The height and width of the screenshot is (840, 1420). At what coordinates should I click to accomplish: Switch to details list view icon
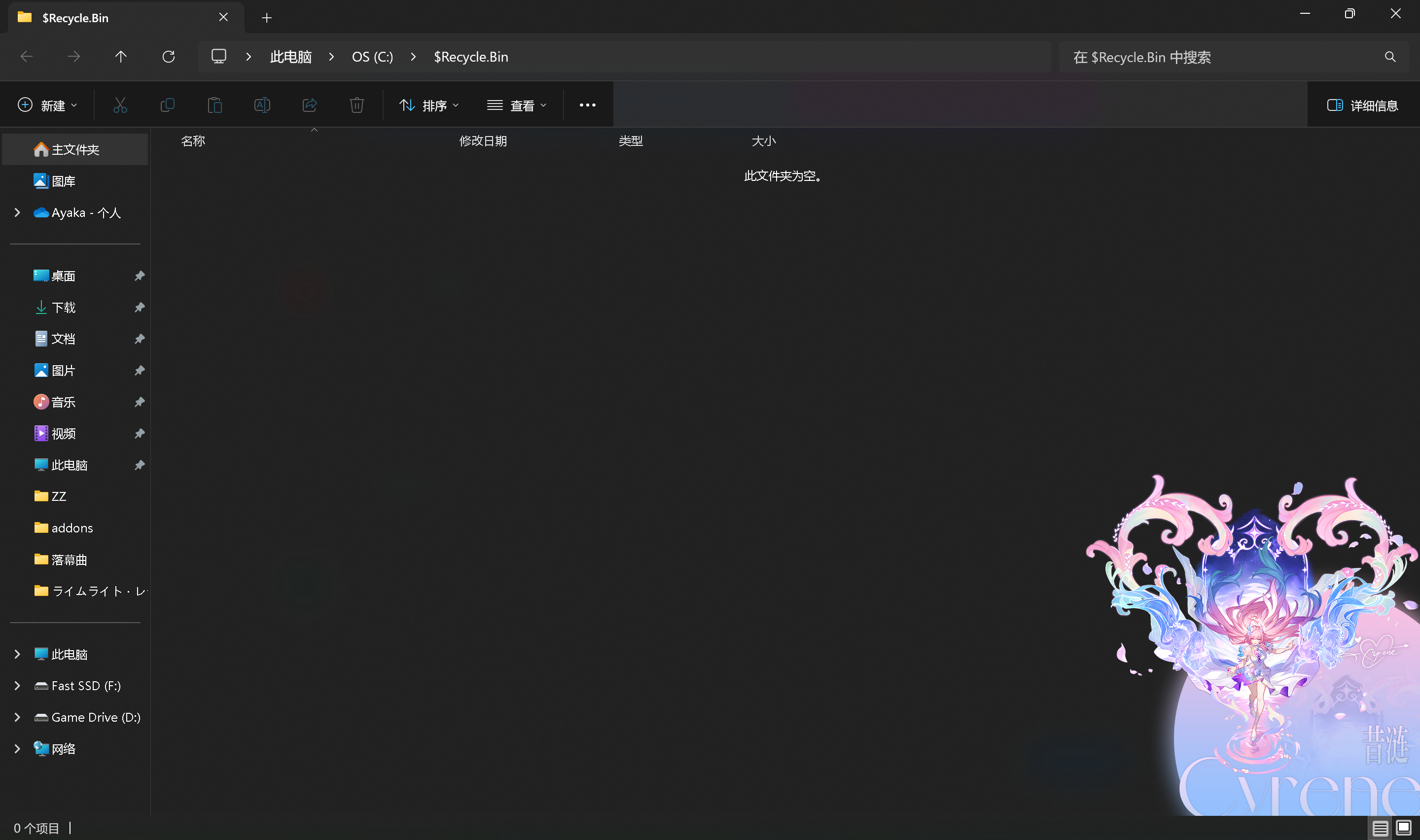(1380, 828)
